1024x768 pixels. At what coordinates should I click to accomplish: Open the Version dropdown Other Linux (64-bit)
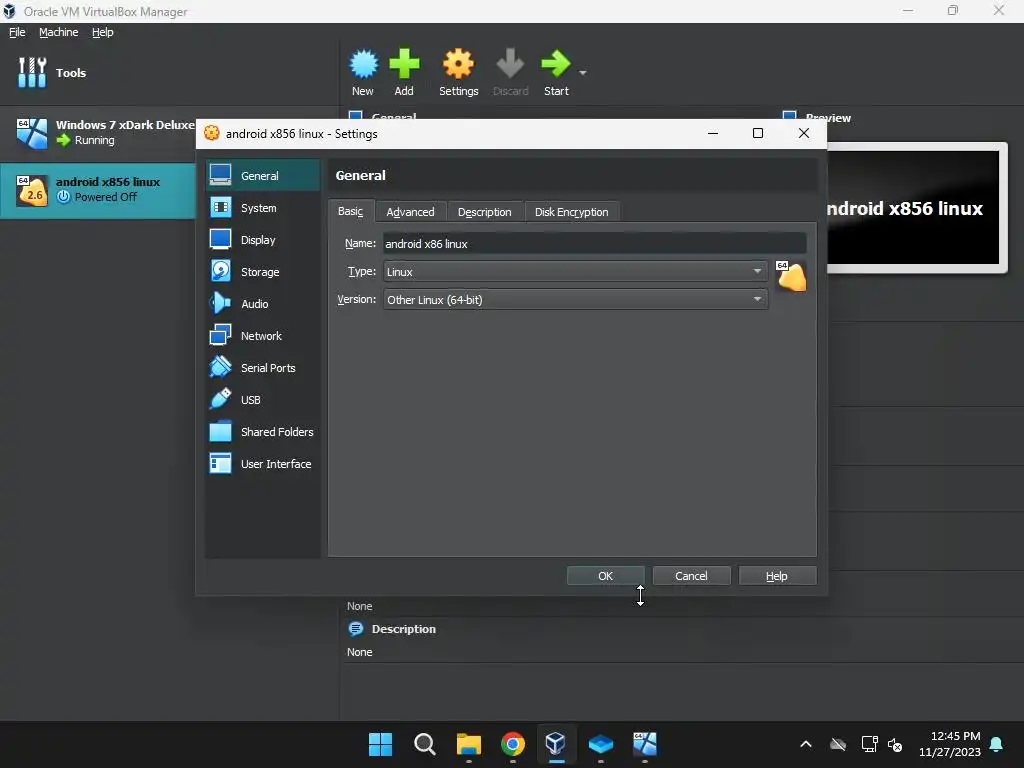pyautogui.click(x=575, y=300)
